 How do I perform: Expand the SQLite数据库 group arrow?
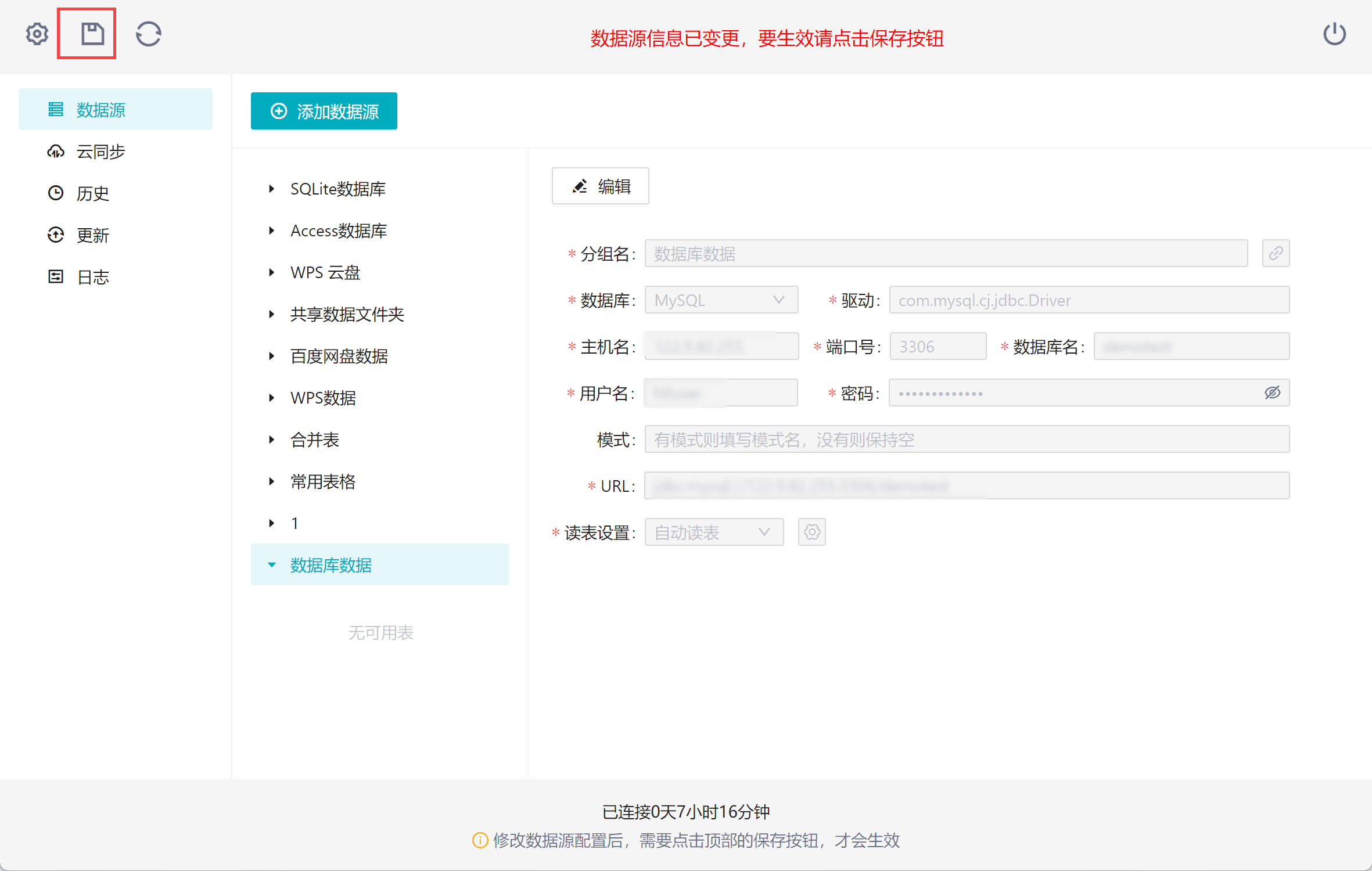tap(271, 189)
